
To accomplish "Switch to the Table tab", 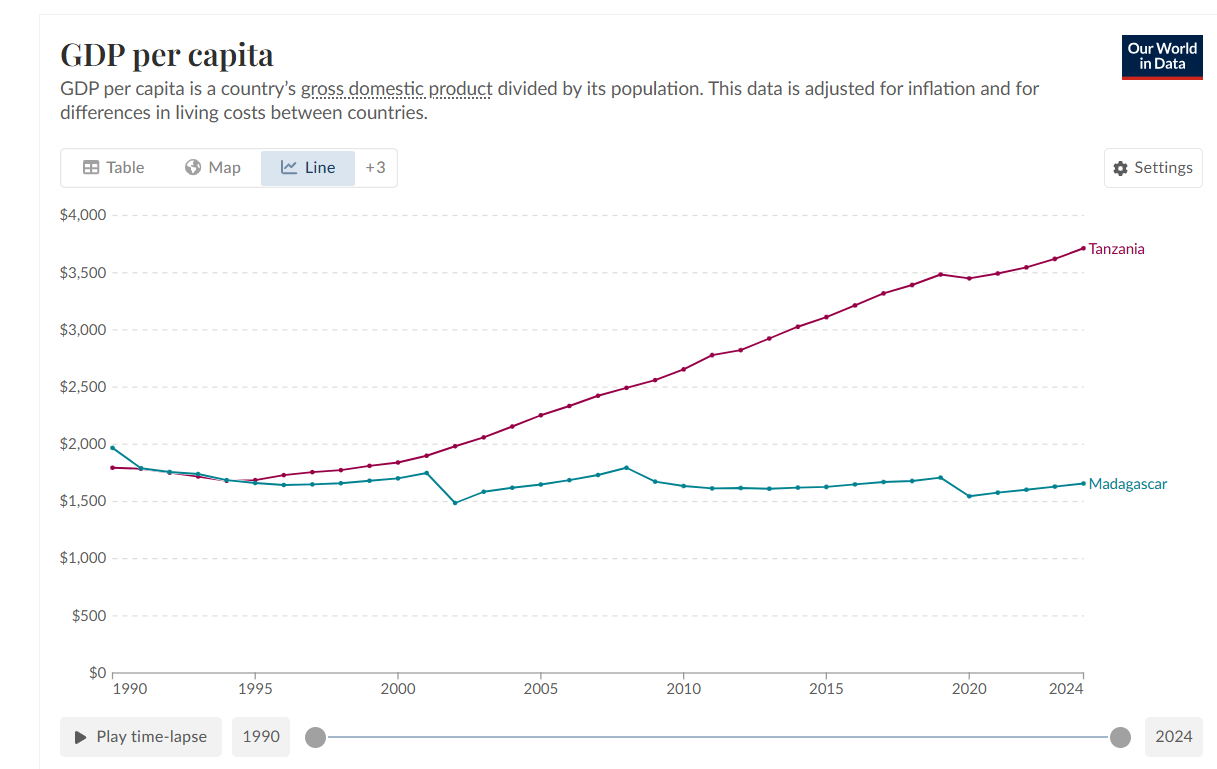I will coord(113,168).
